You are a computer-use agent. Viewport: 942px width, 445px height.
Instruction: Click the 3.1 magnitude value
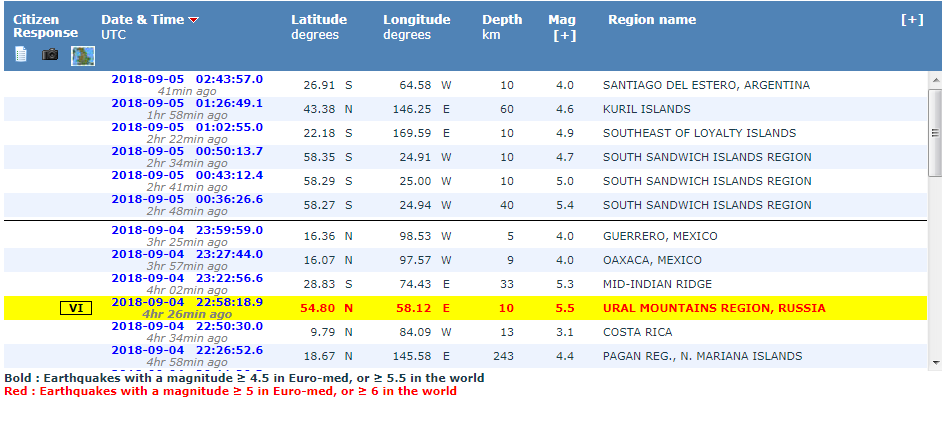565,332
